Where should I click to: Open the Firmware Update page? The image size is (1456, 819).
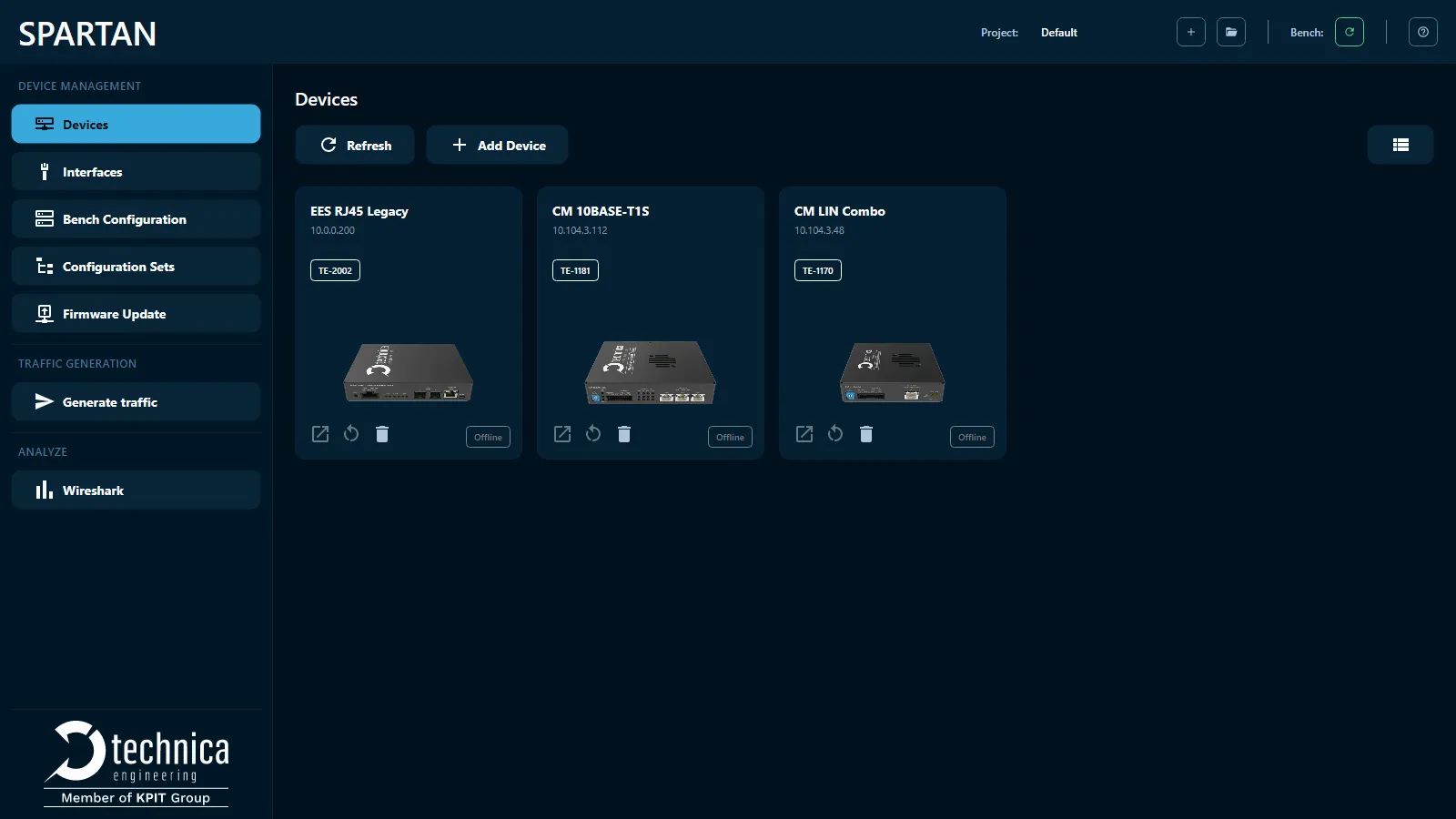click(x=136, y=313)
